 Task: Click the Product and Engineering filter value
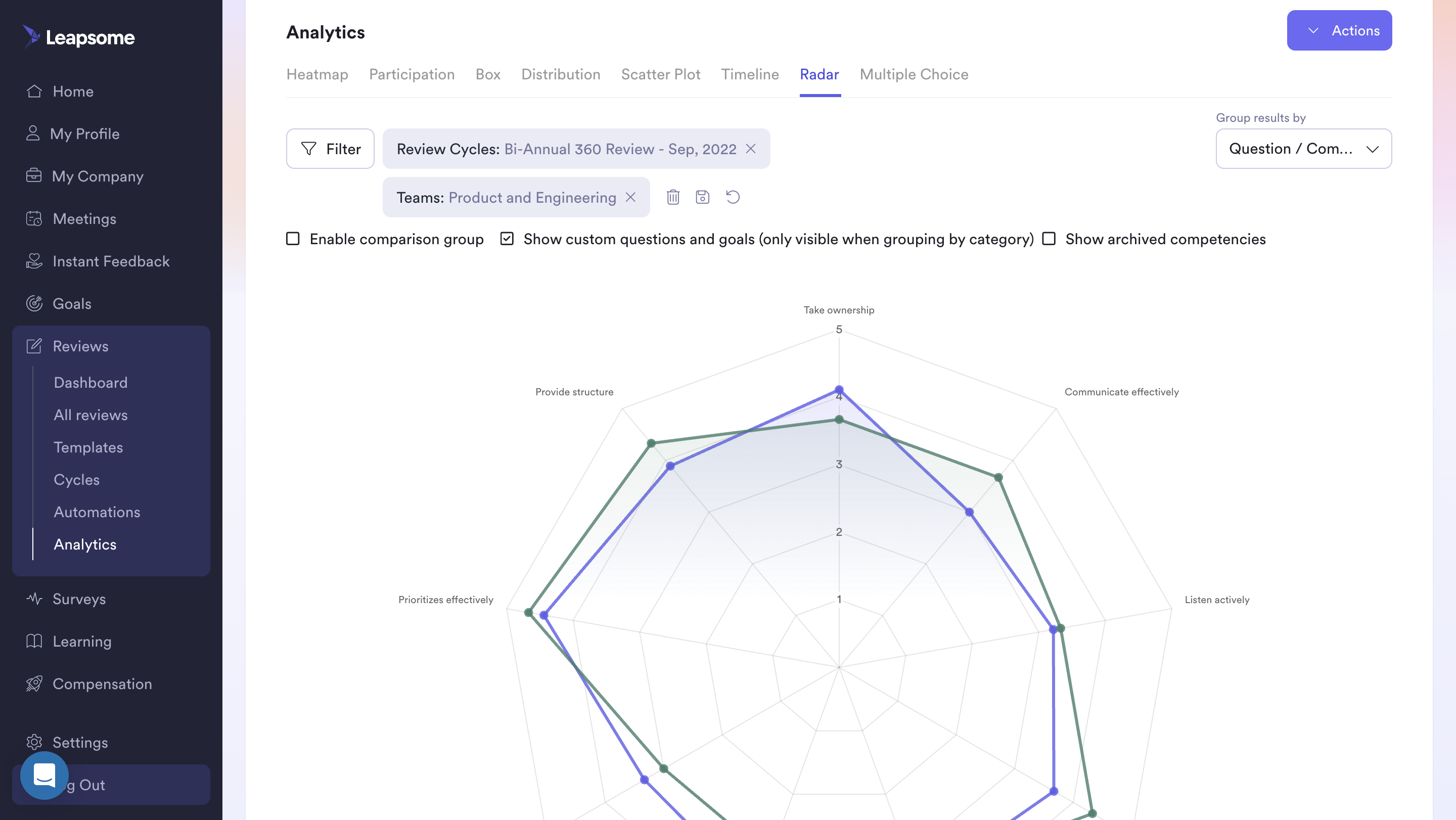pos(532,197)
